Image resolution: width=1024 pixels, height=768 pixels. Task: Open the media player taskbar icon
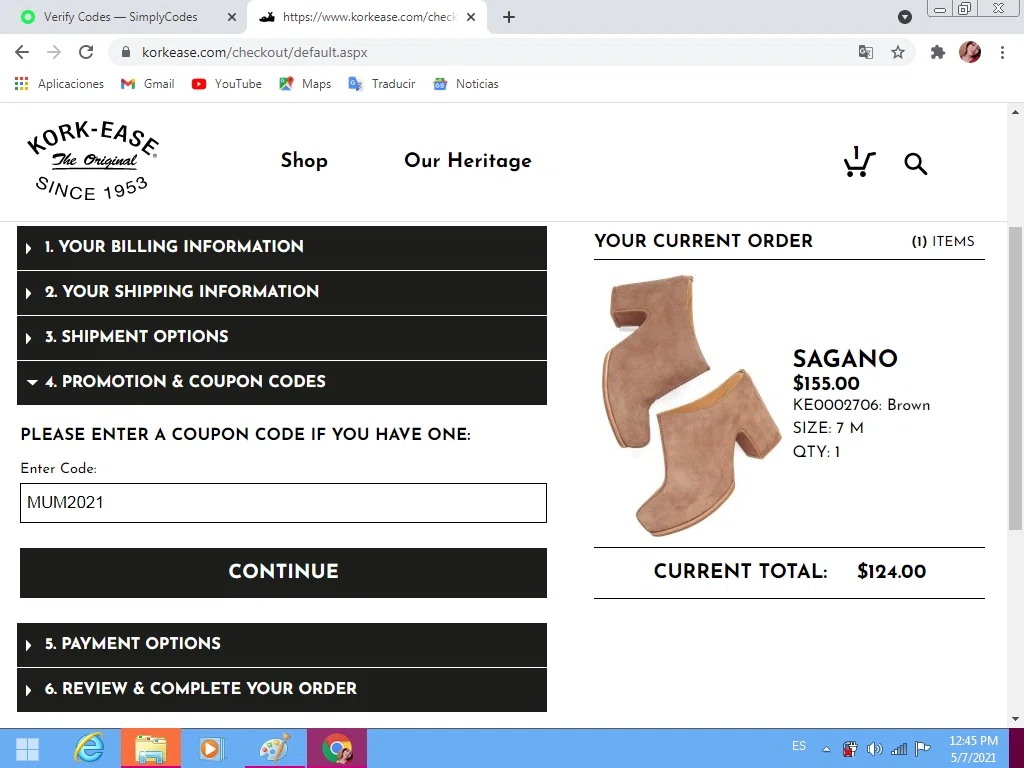pos(211,748)
